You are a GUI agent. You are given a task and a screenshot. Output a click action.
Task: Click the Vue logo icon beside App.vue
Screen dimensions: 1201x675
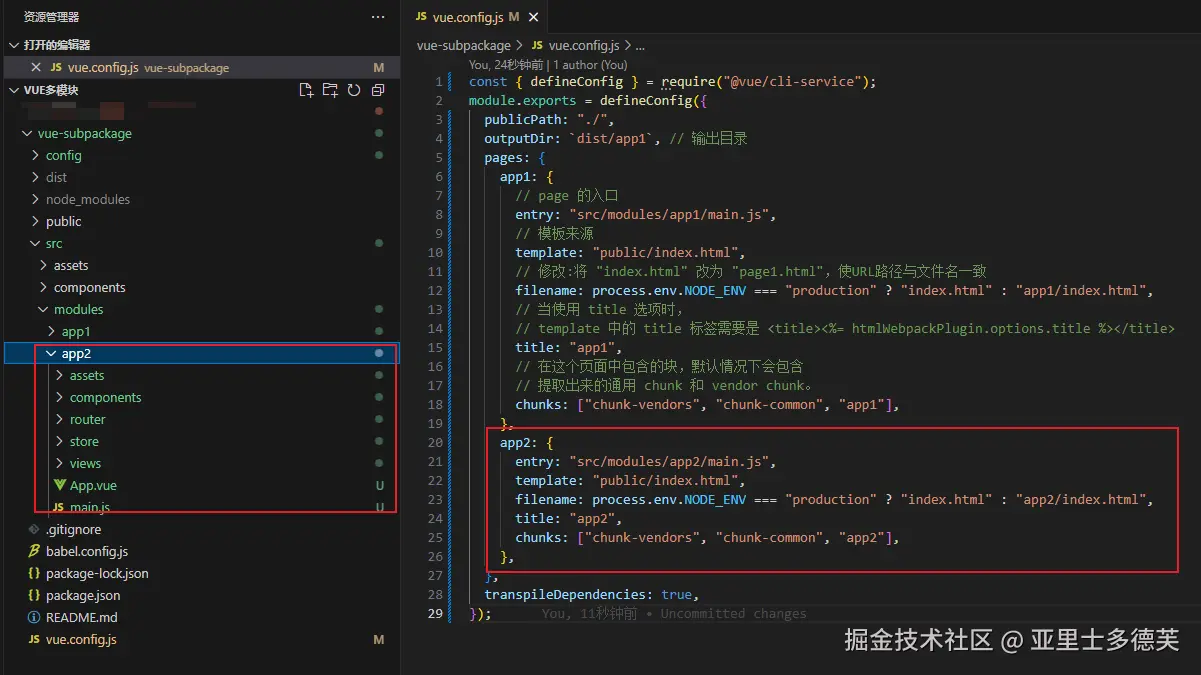tap(60, 485)
